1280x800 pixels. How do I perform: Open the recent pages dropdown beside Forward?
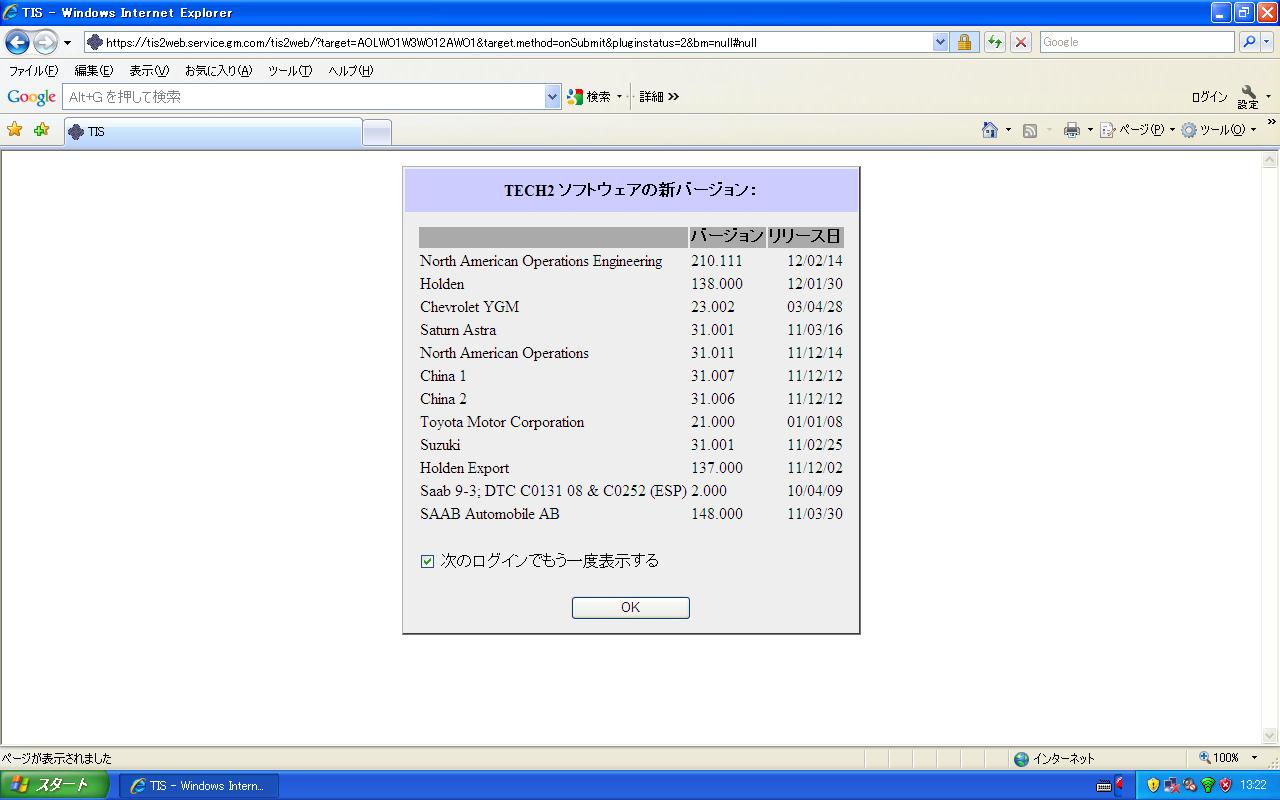(68, 43)
